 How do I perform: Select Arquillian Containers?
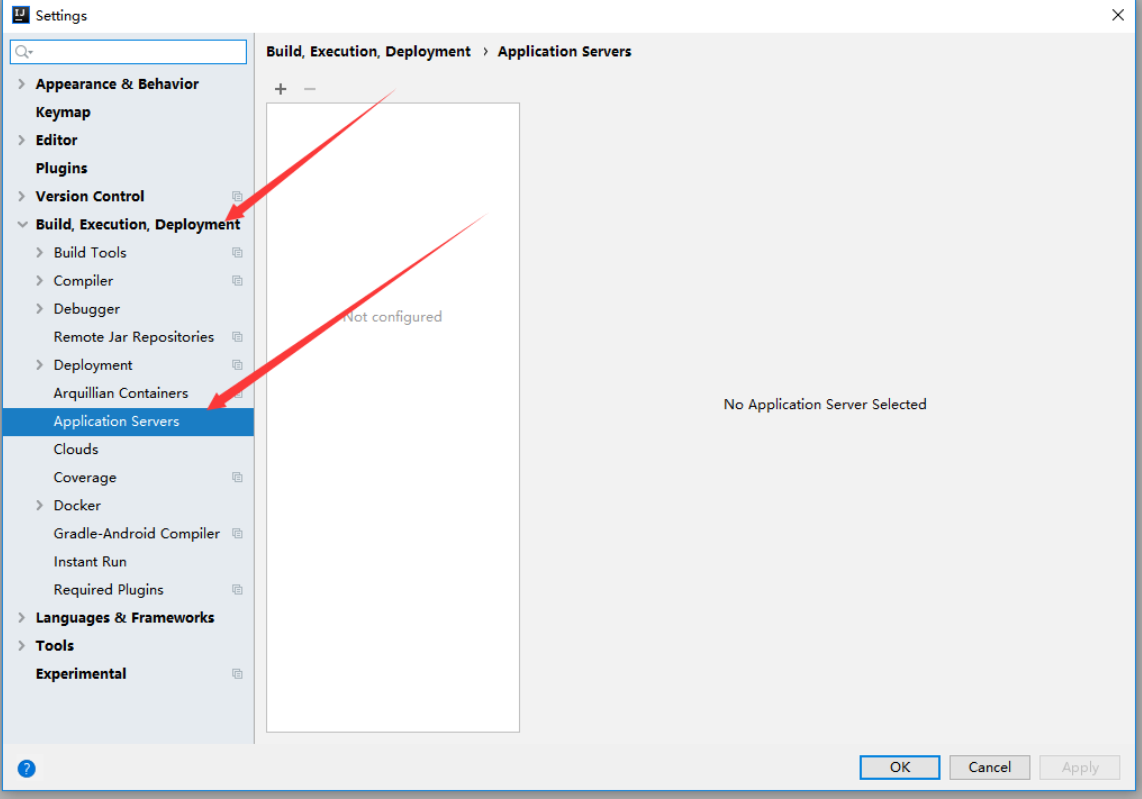click(121, 393)
